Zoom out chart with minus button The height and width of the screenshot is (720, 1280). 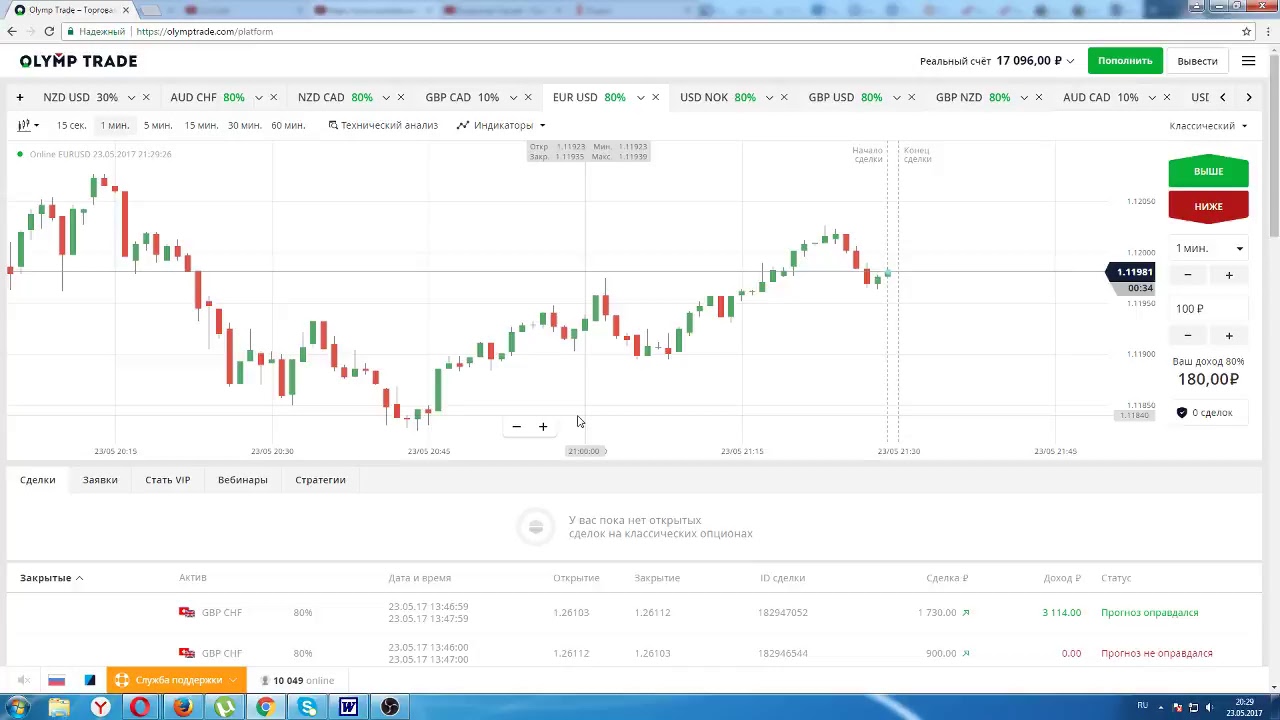point(516,427)
